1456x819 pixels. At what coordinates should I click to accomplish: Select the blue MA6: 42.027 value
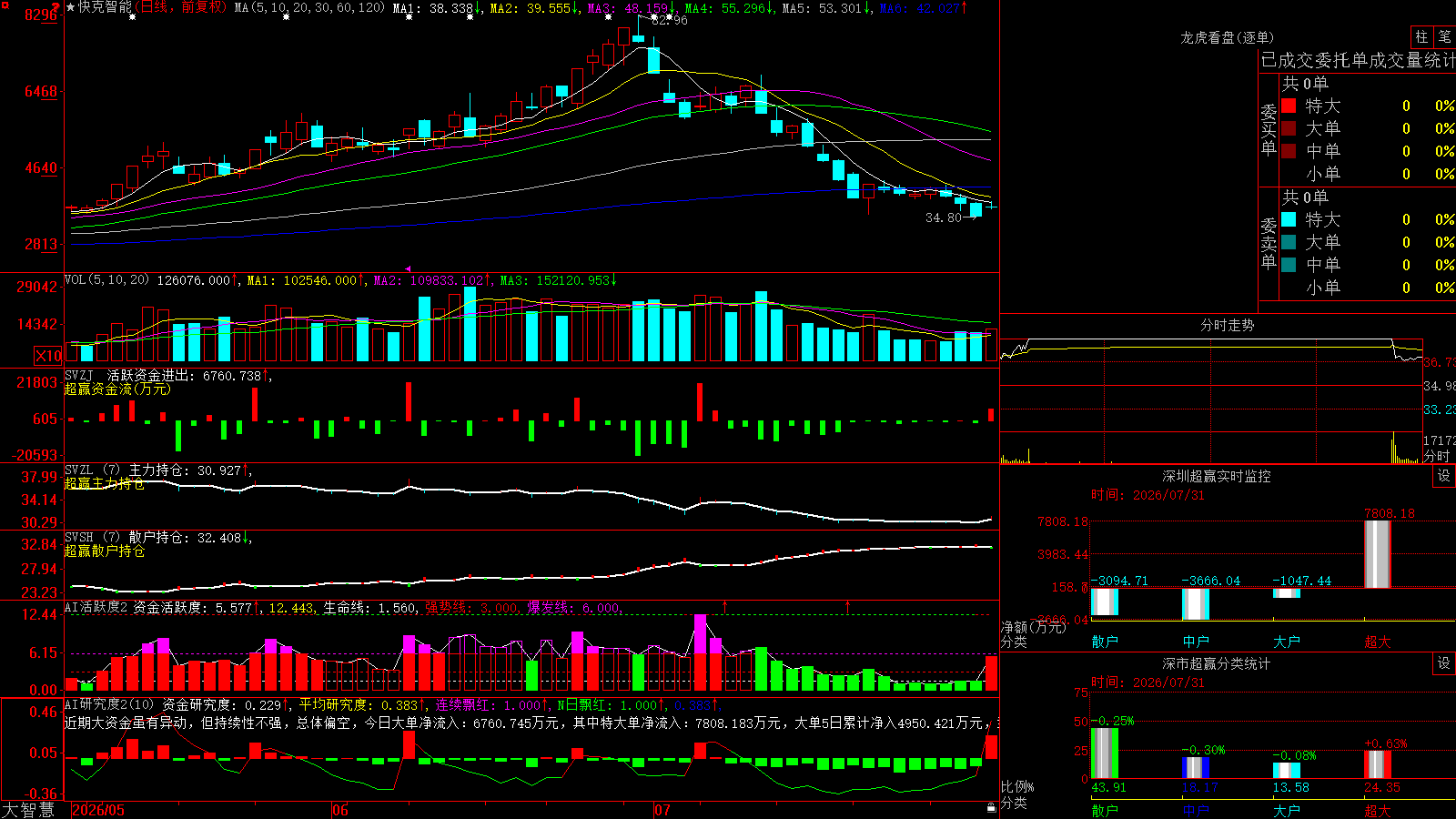[919, 8]
